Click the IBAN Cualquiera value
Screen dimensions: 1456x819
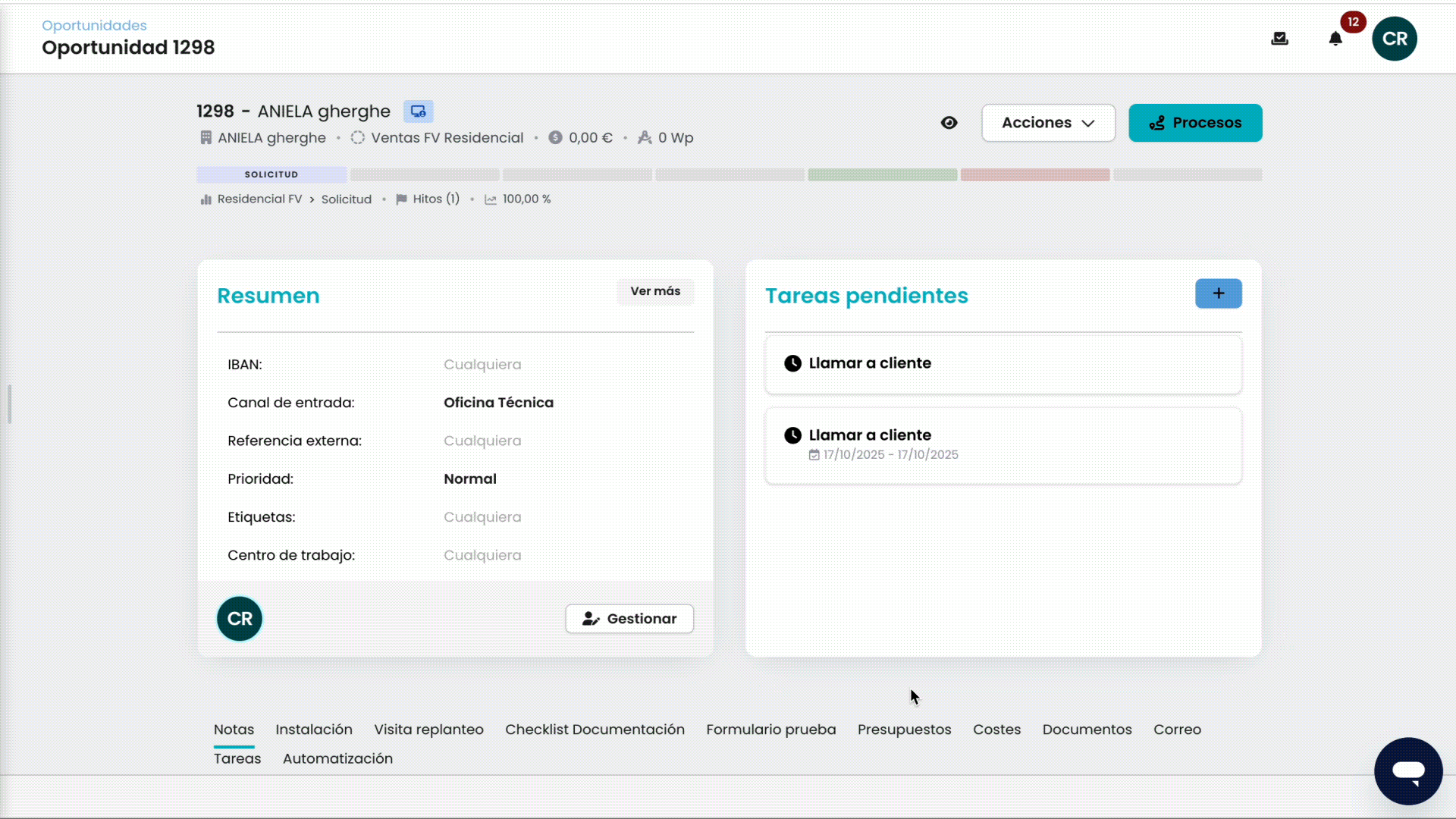point(482,365)
